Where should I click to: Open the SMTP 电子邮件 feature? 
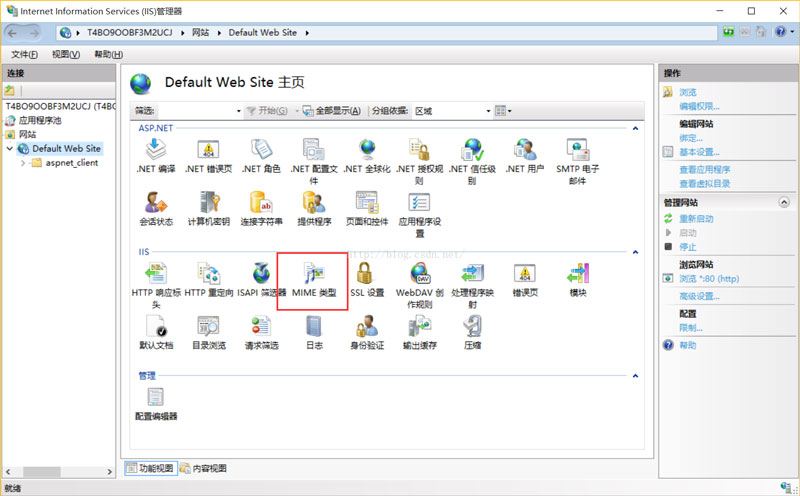pyautogui.click(x=578, y=161)
